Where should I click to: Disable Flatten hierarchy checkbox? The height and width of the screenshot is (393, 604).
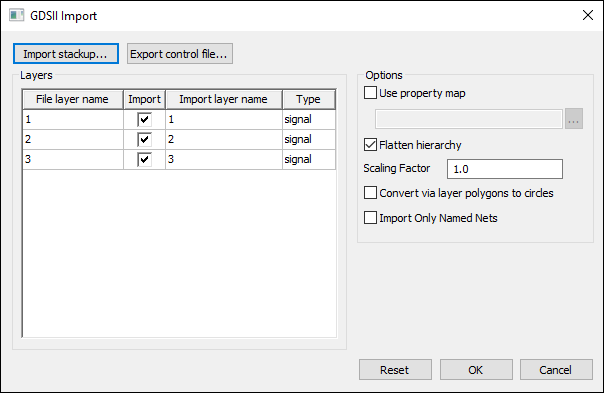point(371,145)
